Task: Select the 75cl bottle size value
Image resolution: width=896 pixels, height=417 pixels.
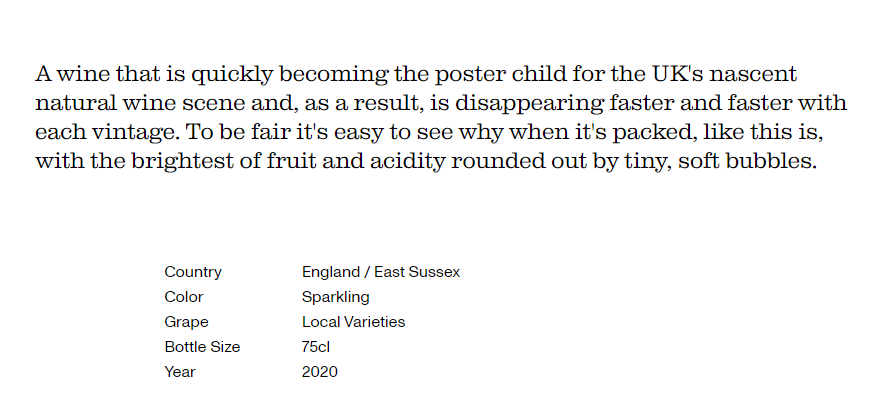Action: tap(316, 347)
